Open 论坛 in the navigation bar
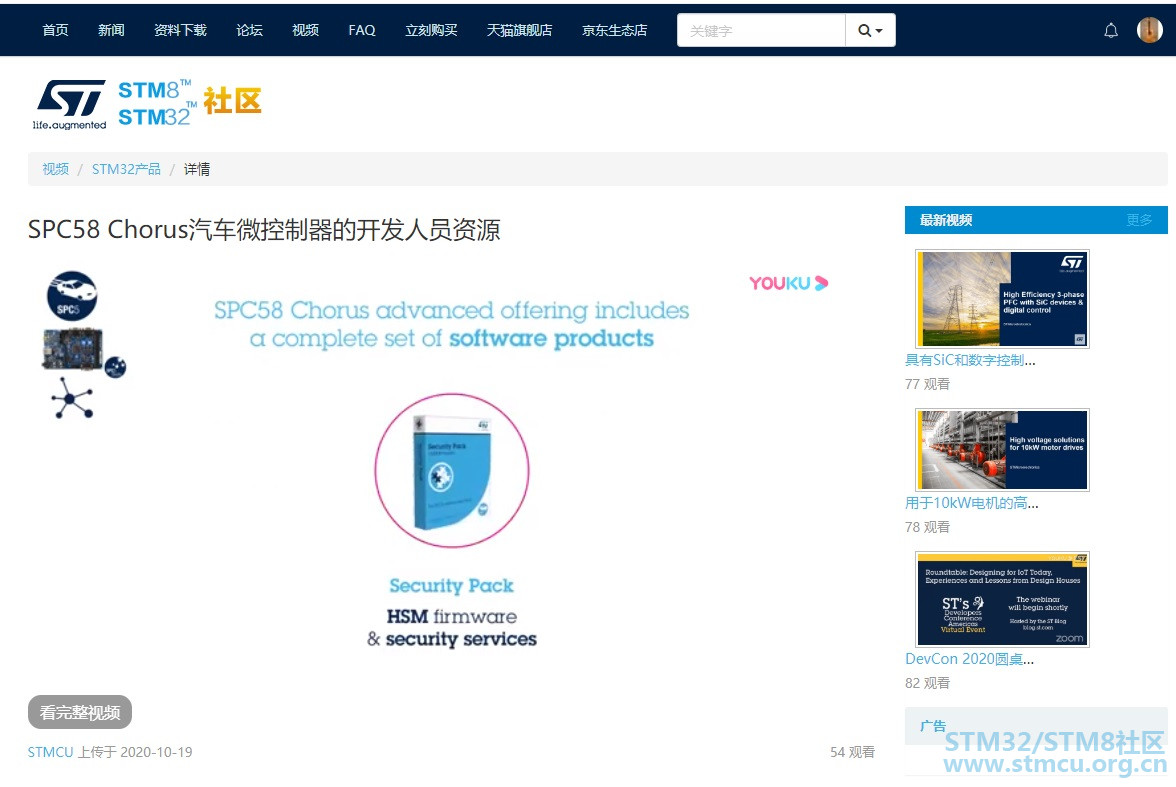This screenshot has width=1176, height=787. click(x=249, y=30)
